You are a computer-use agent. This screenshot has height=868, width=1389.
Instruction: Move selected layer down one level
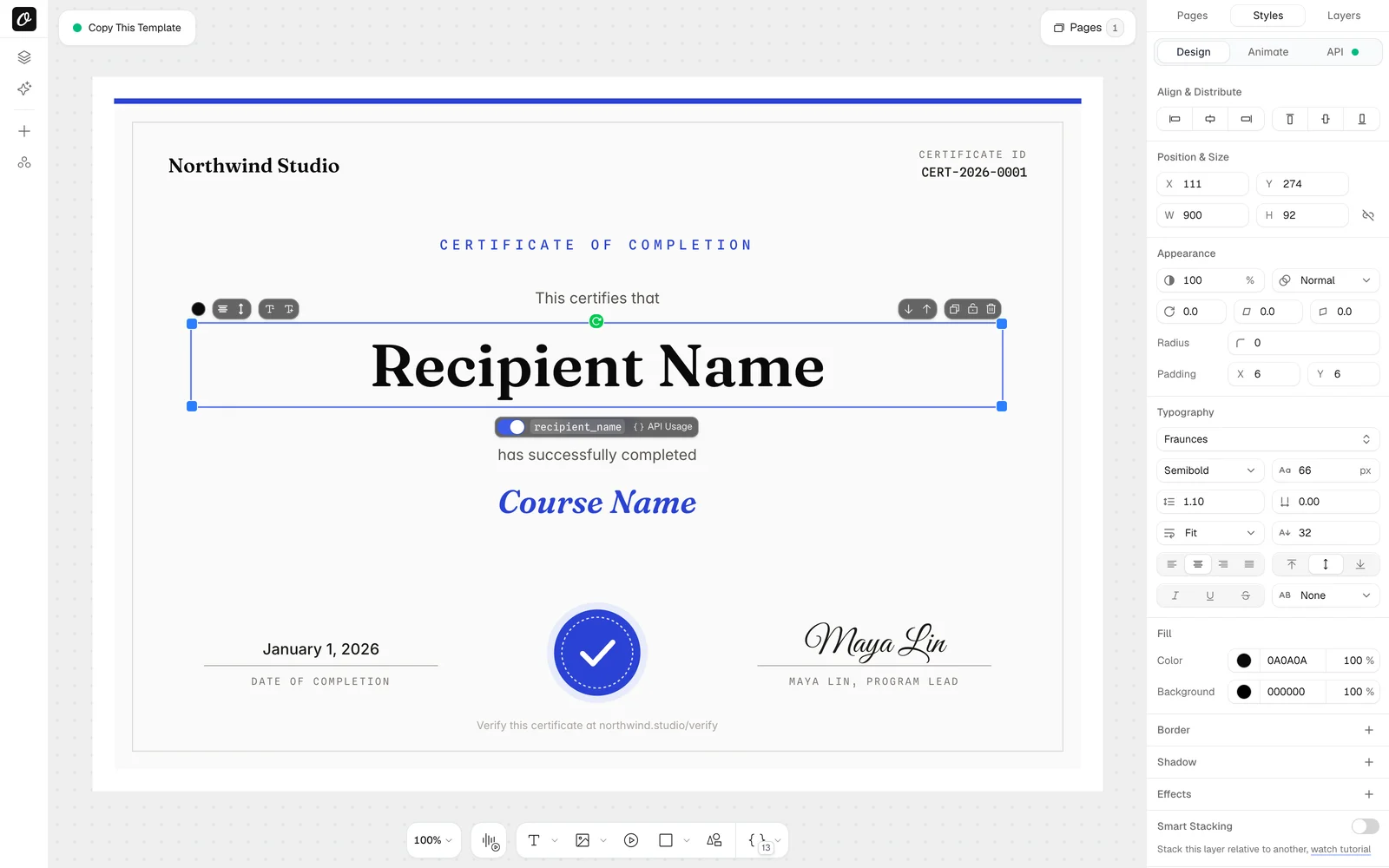908,309
